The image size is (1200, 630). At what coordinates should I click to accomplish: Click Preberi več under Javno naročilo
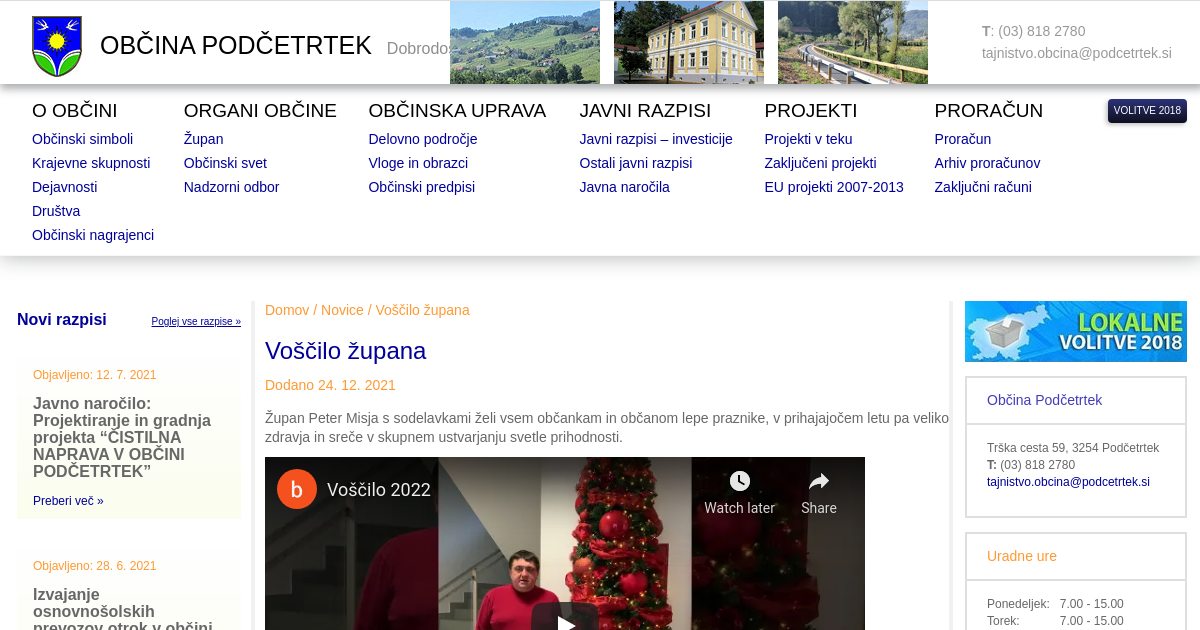coord(68,501)
